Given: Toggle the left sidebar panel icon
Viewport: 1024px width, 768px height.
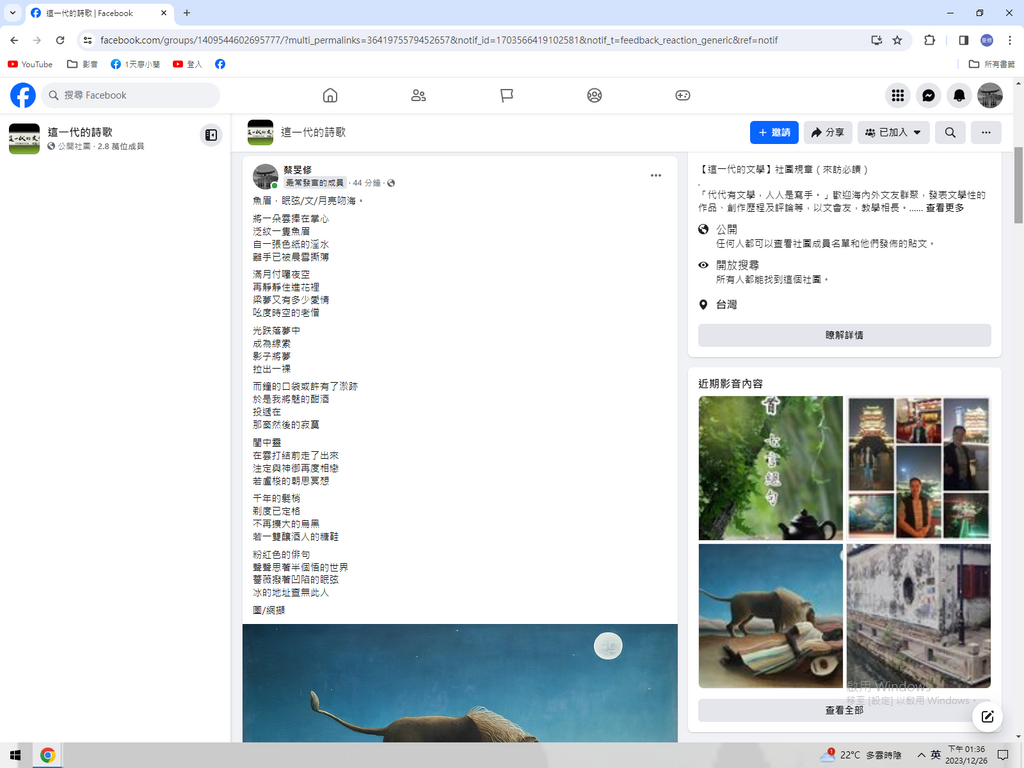Looking at the screenshot, I should point(211,135).
